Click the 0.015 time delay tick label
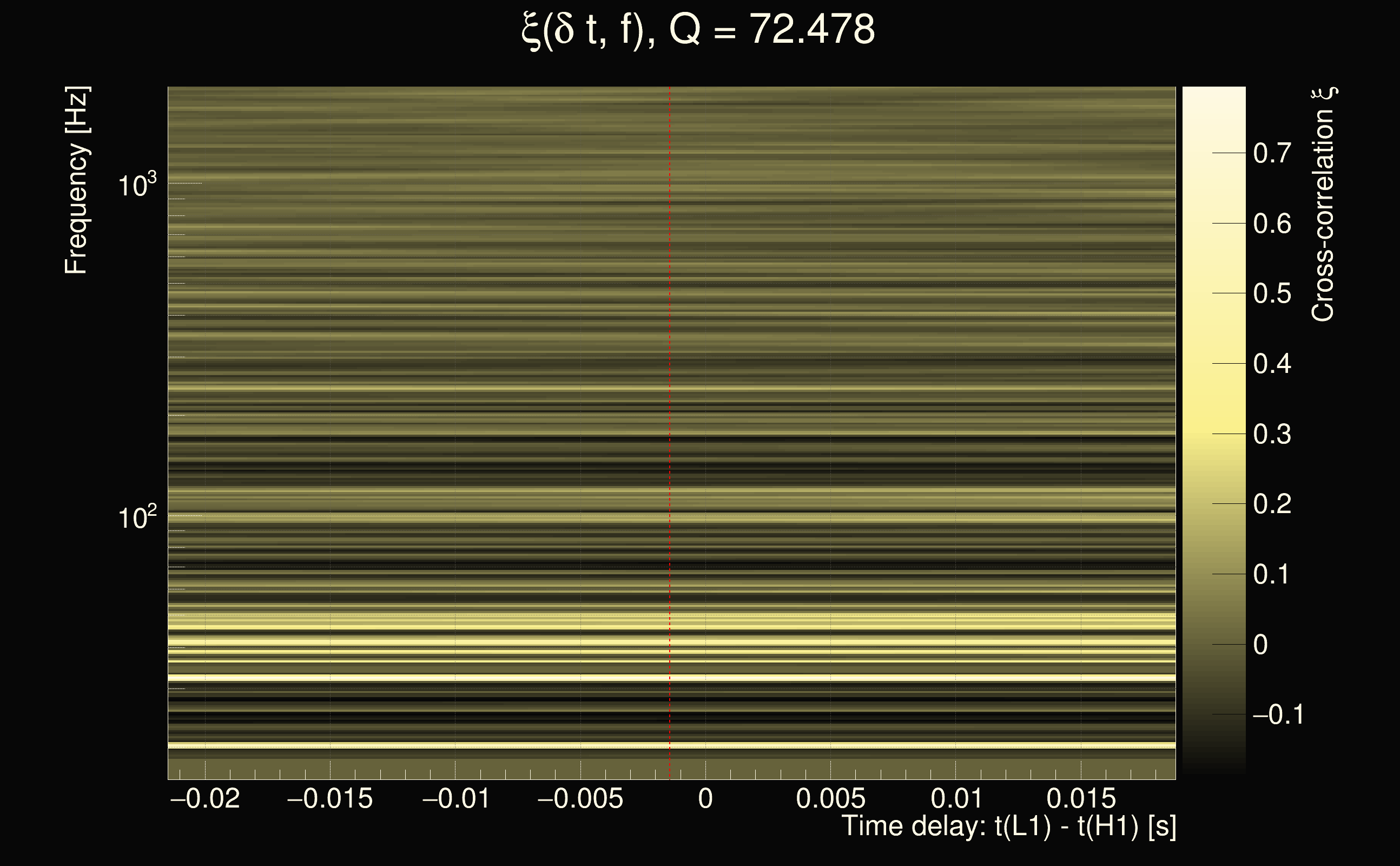 pyautogui.click(x=1081, y=798)
